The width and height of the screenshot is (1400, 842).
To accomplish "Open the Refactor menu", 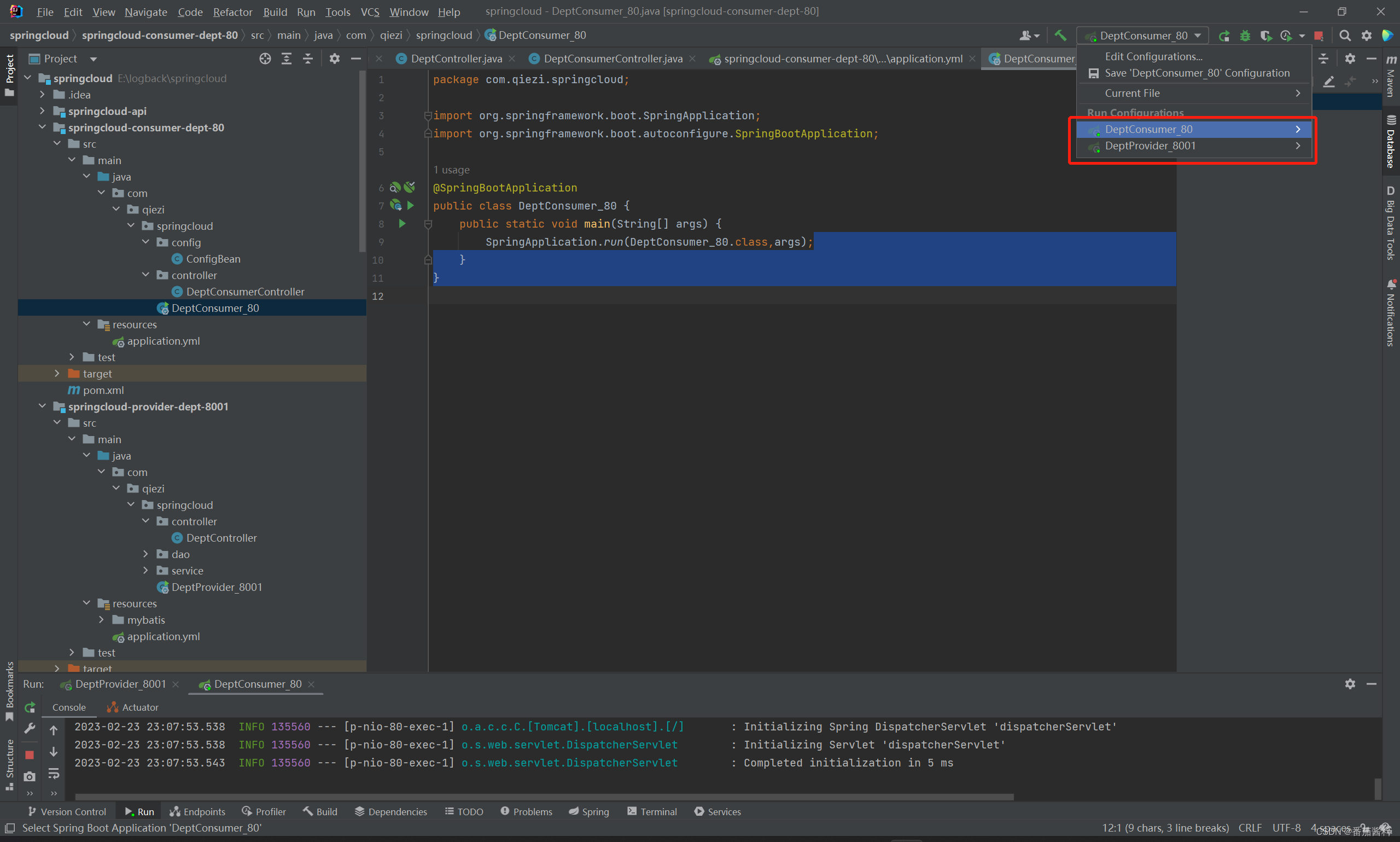I will [232, 12].
